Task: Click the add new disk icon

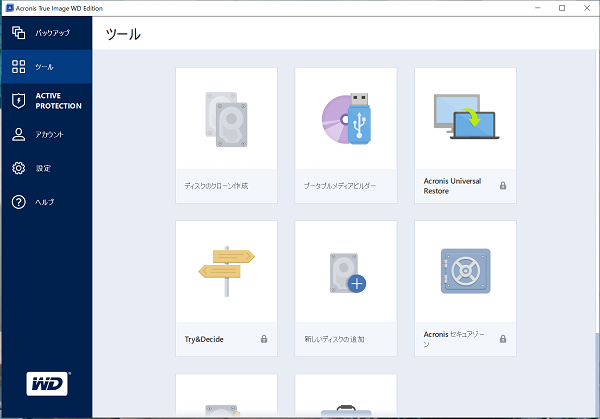Action: pyautogui.click(x=346, y=271)
